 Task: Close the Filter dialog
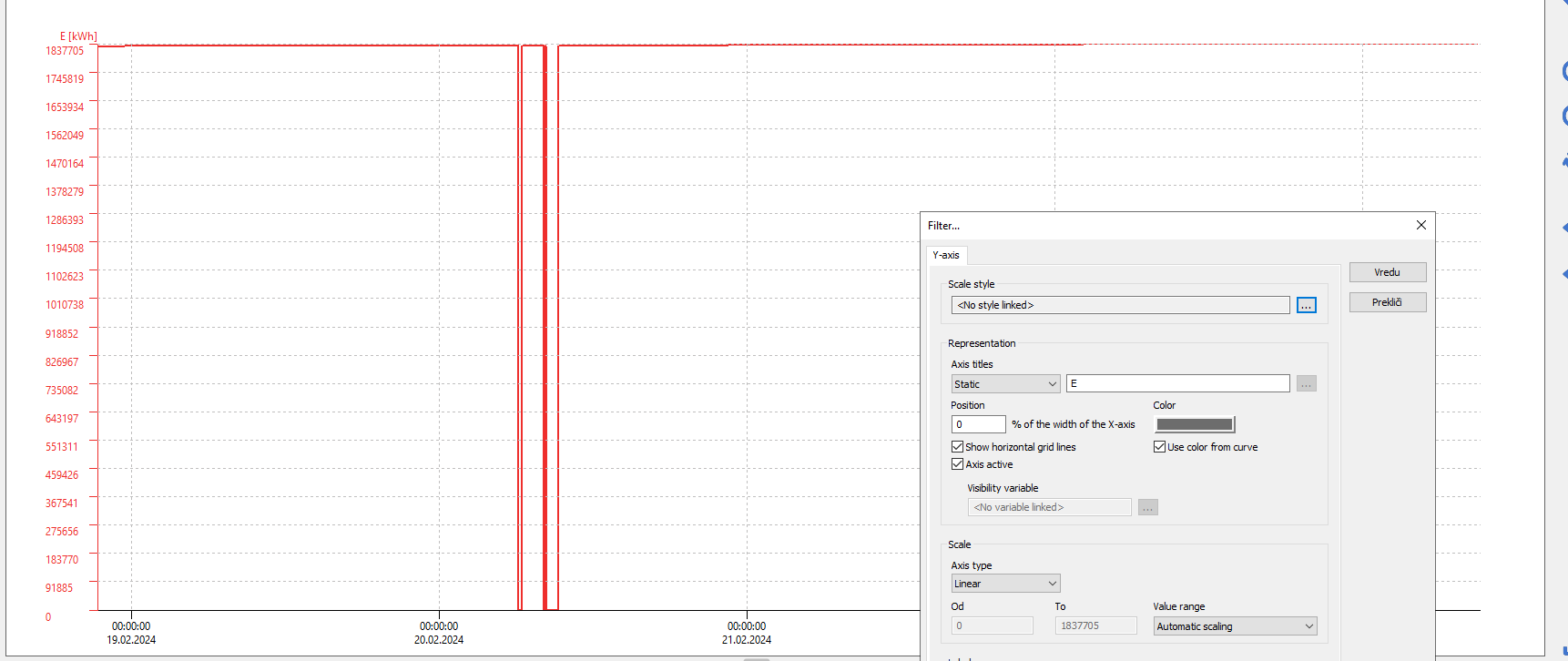[x=1420, y=225]
